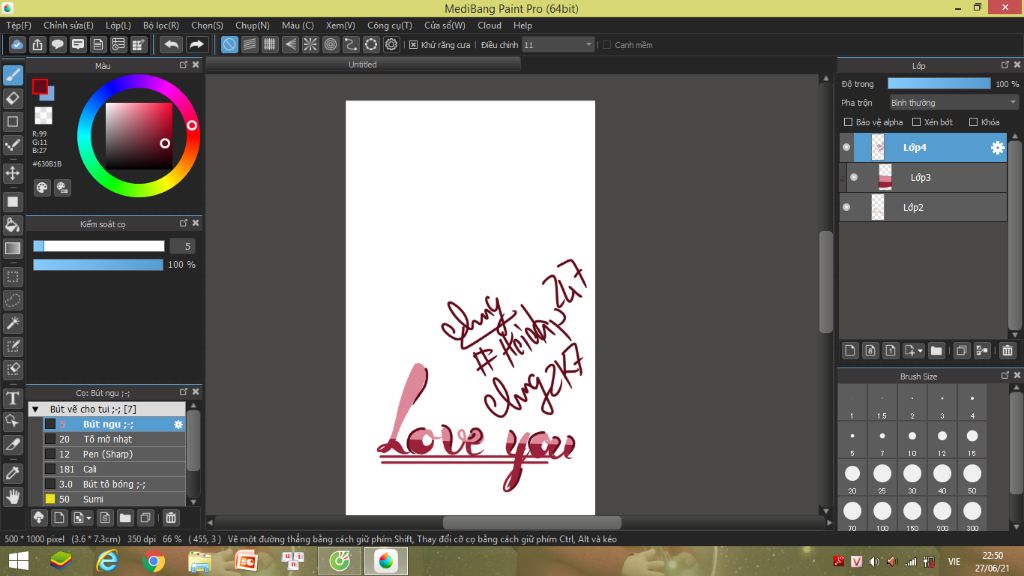Switch to the Untitled canvas tab

click(x=362, y=64)
